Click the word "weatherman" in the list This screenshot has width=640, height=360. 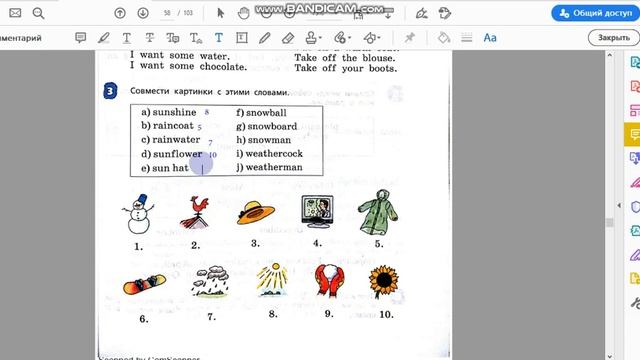point(274,167)
